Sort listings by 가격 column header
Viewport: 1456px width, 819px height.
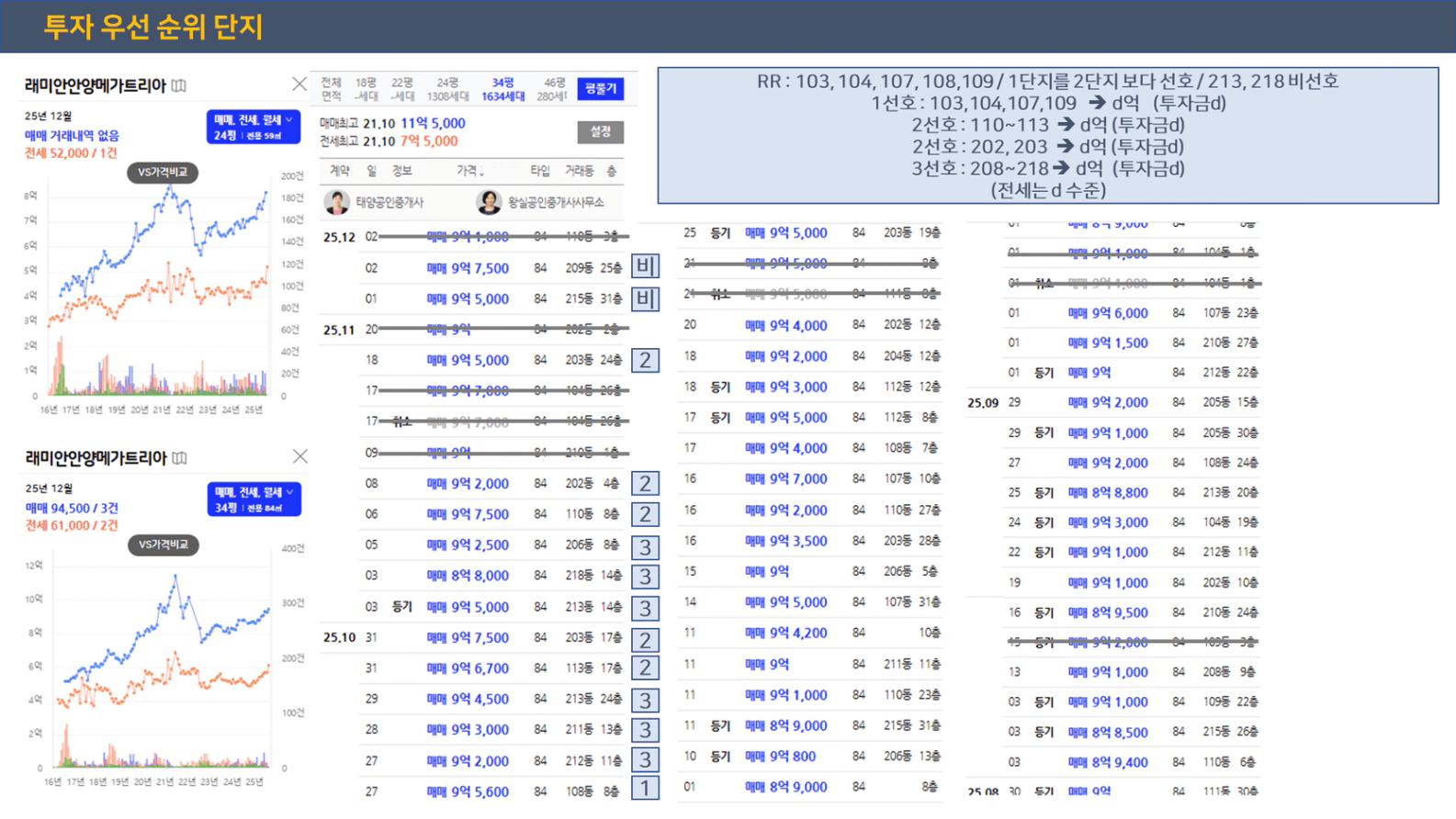469,171
